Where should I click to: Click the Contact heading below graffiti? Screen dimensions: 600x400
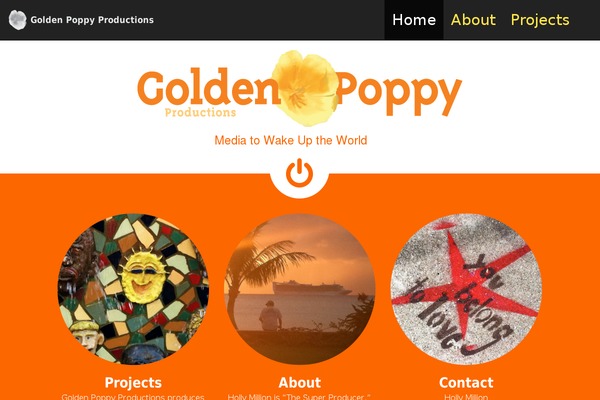pyautogui.click(x=466, y=382)
